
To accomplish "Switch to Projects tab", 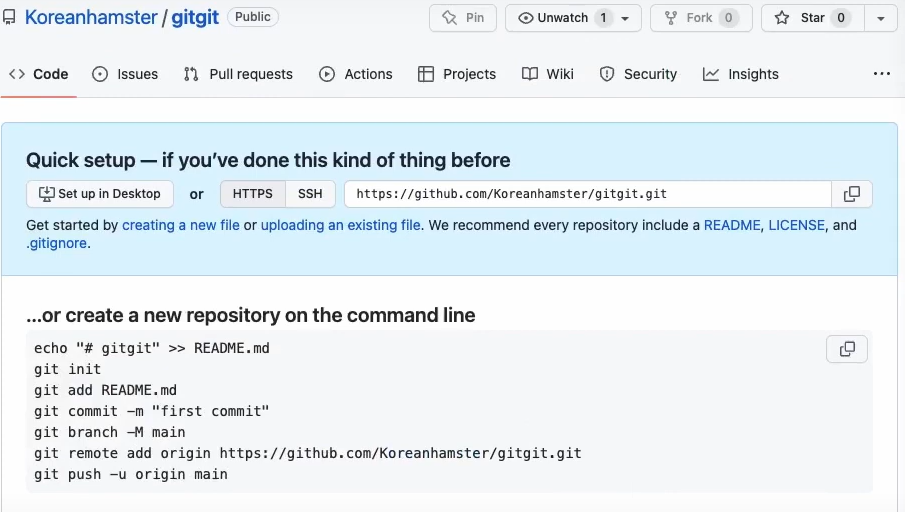I will pos(457,74).
